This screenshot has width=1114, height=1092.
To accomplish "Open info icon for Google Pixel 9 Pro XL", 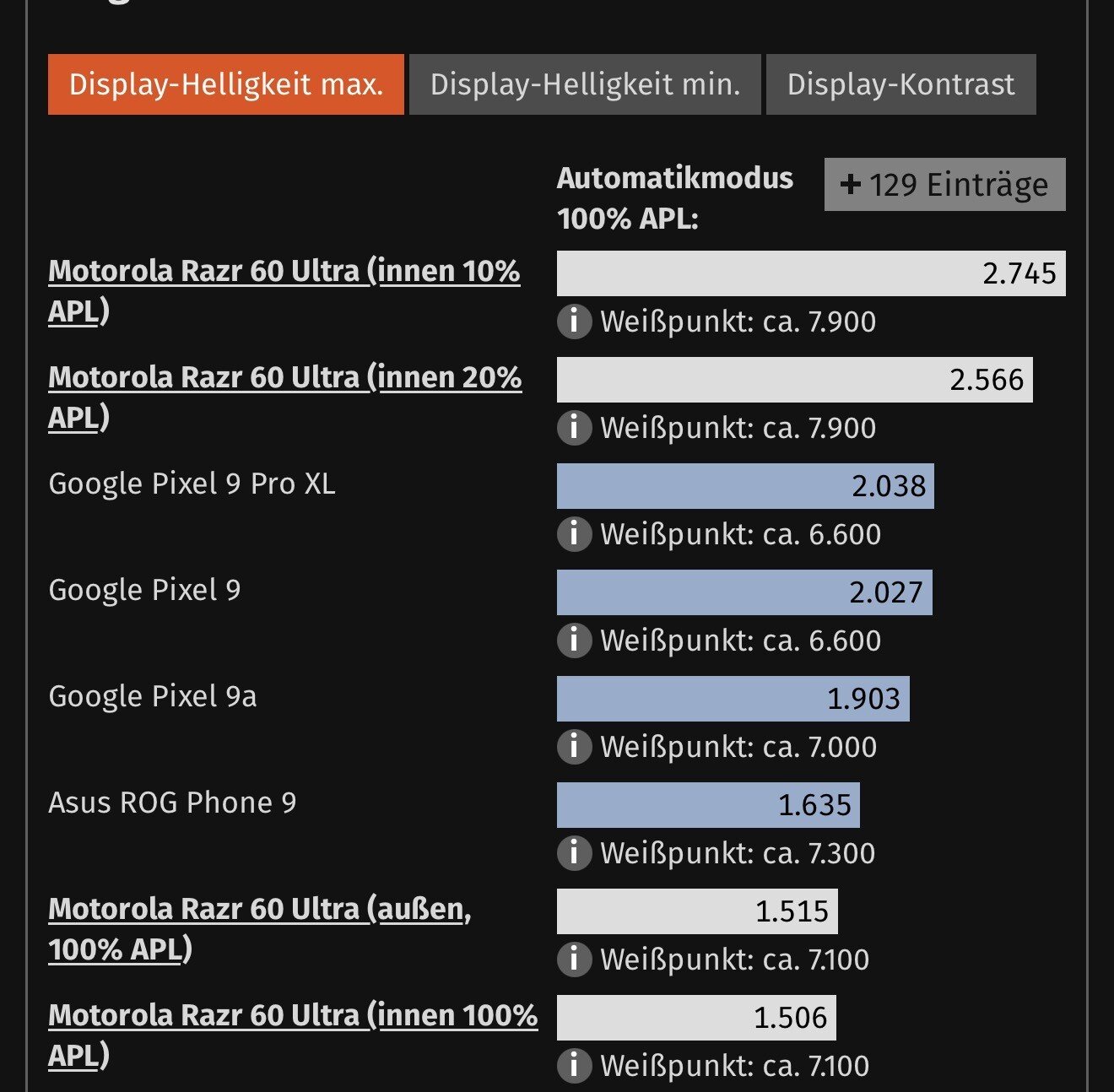I will (x=574, y=534).
